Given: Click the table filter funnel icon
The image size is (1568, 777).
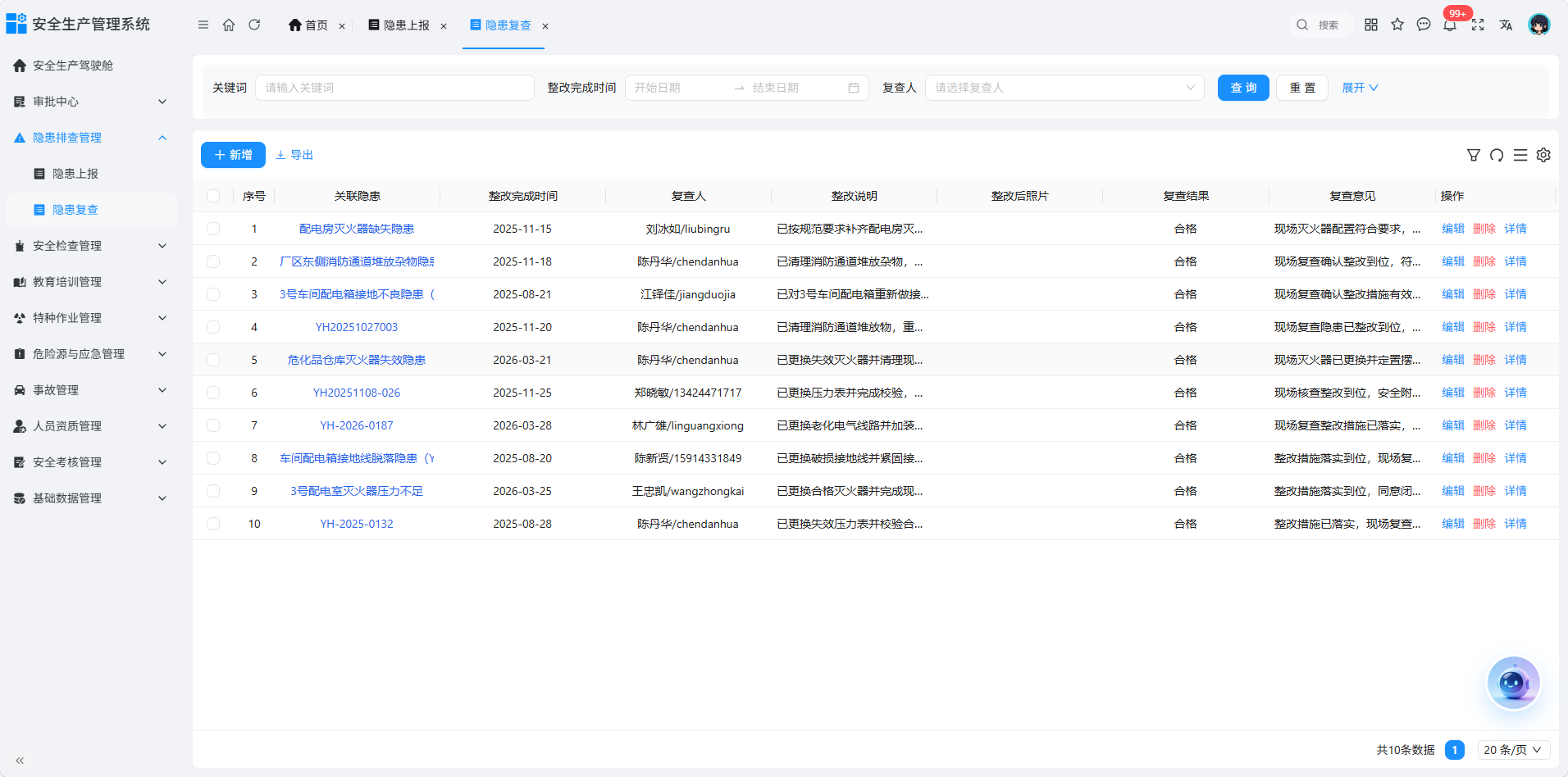Looking at the screenshot, I should click(x=1474, y=155).
